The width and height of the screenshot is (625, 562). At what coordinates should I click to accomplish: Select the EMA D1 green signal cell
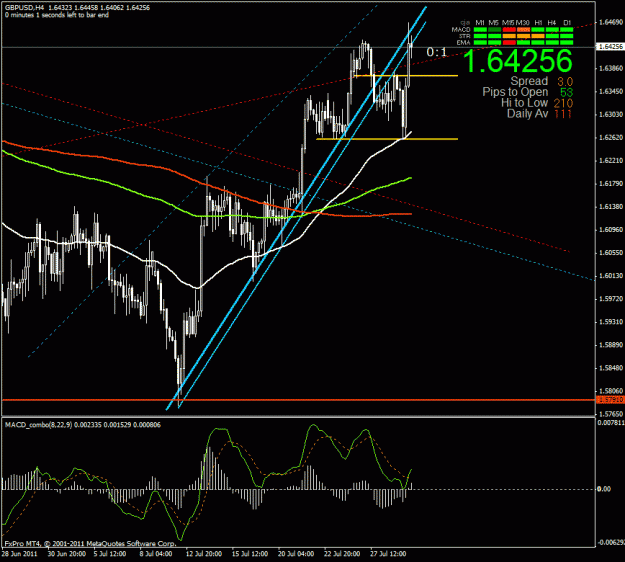[566, 42]
